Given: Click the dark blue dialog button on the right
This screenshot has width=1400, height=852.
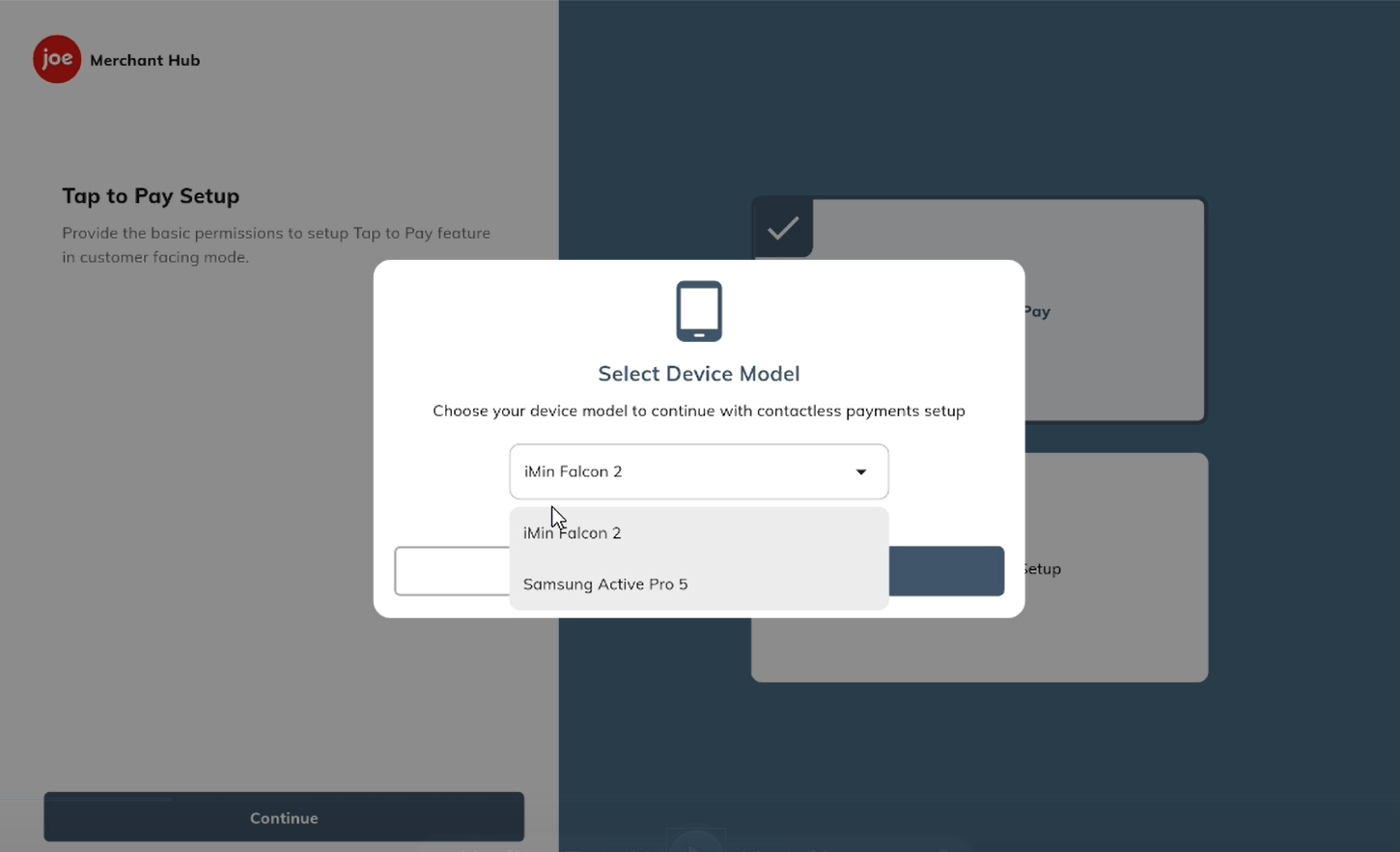Looking at the screenshot, I should pyautogui.click(x=946, y=571).
